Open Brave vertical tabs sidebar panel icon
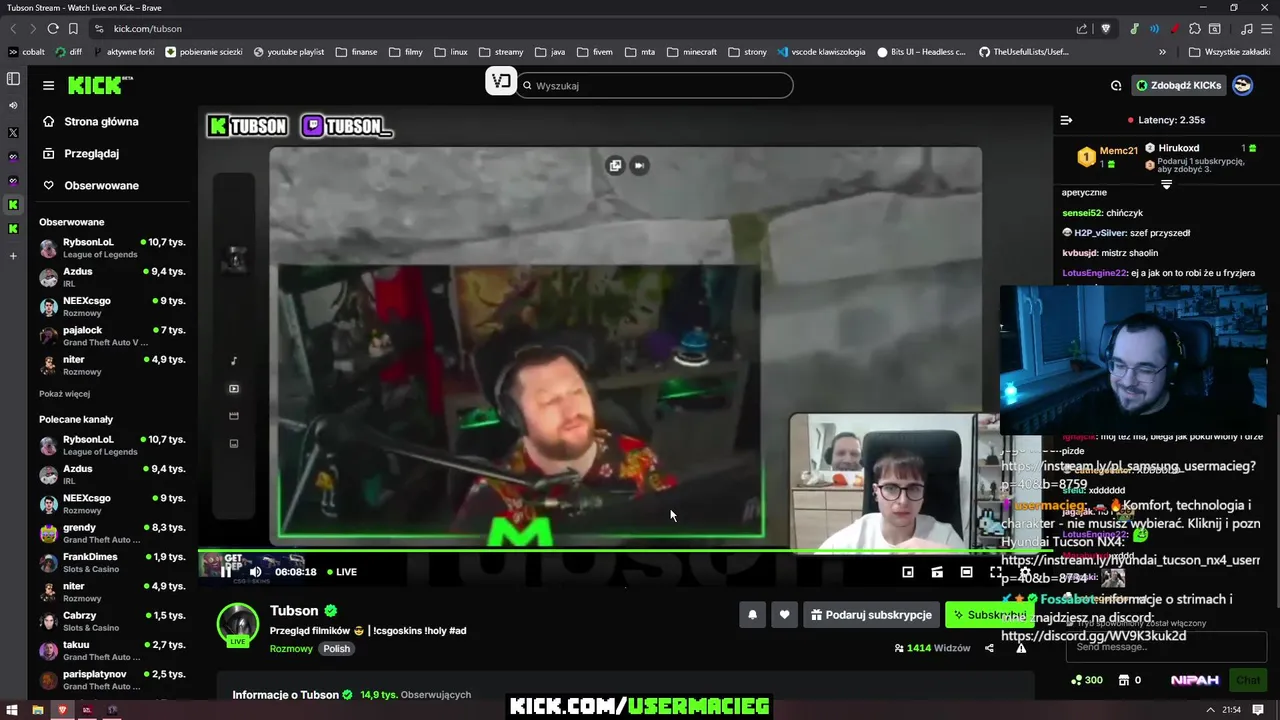 [13, 78]
